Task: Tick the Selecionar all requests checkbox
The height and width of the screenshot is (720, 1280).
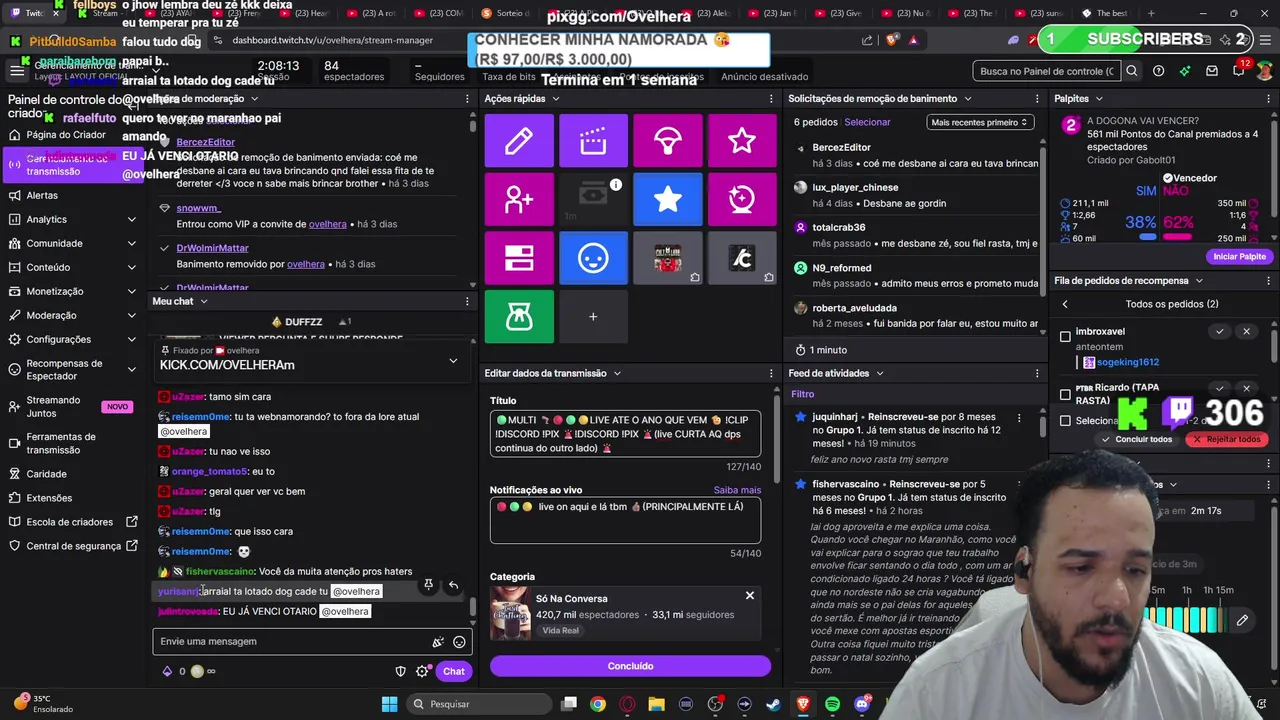Action: coord(1066,421)
